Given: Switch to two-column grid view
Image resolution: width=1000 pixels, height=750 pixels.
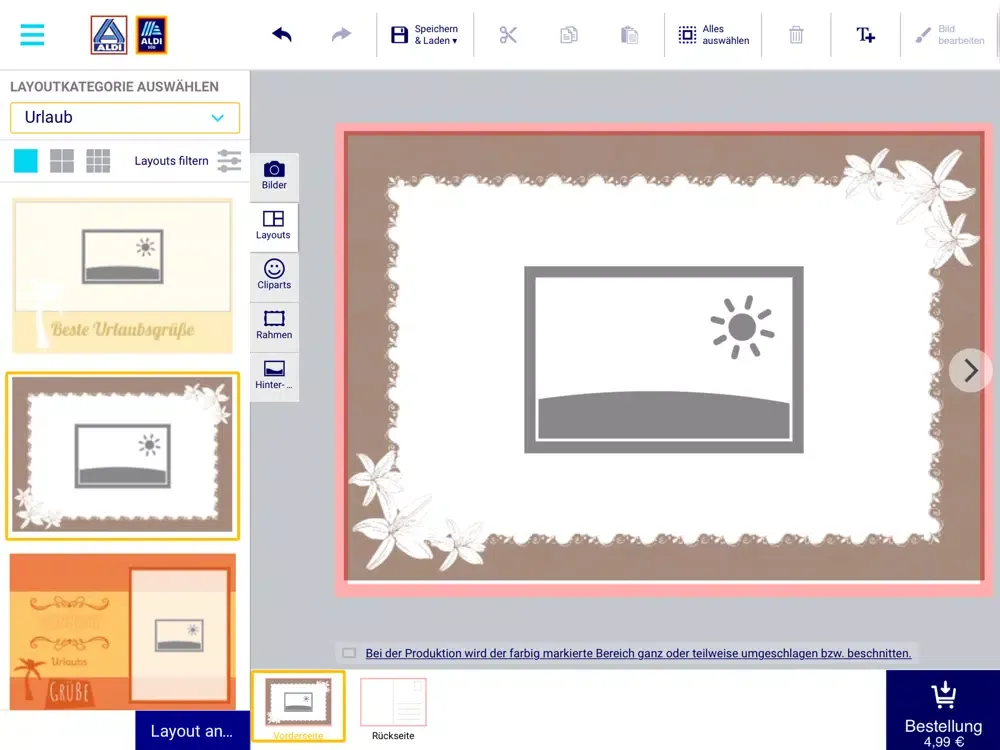Looking at the screenshot, I should coord(62,161).
